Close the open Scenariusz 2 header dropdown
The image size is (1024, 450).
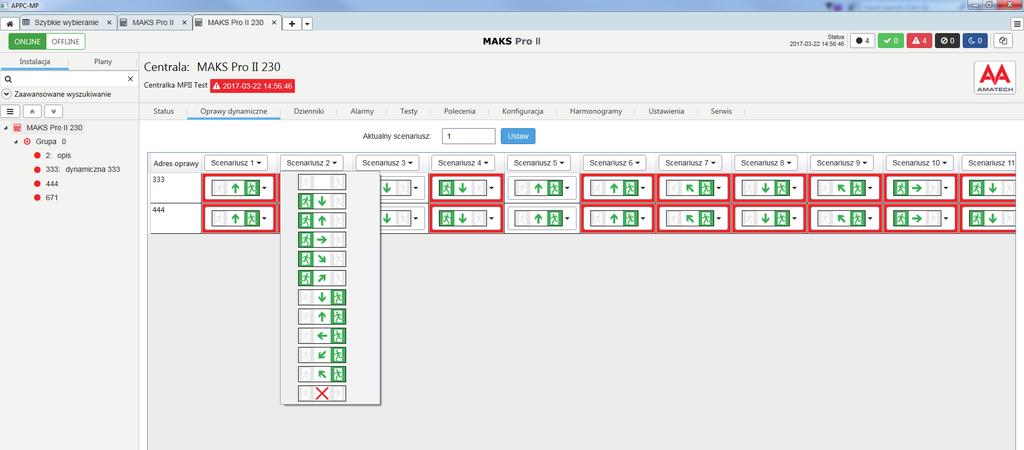(312, 163)
